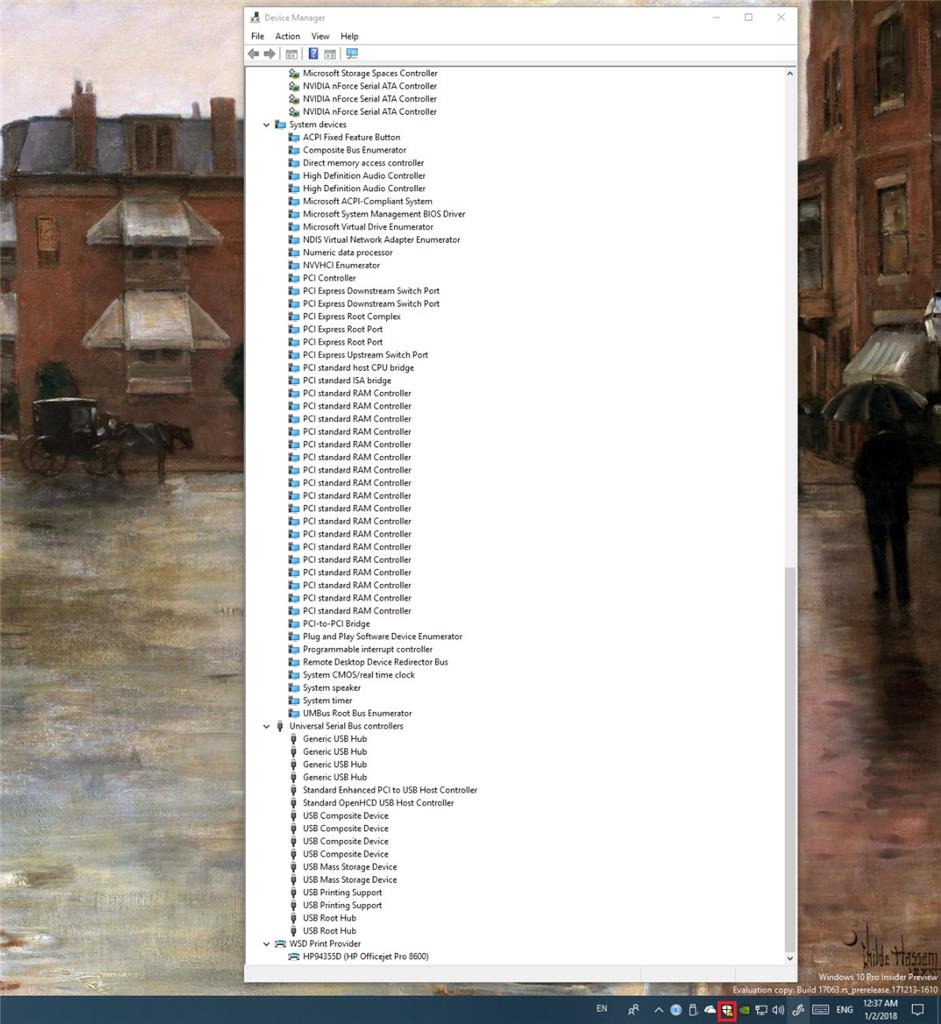Screen dimensions: 941x1024
Task: Select System CMOS/real time clock
Action: click(x=359, y=675)
